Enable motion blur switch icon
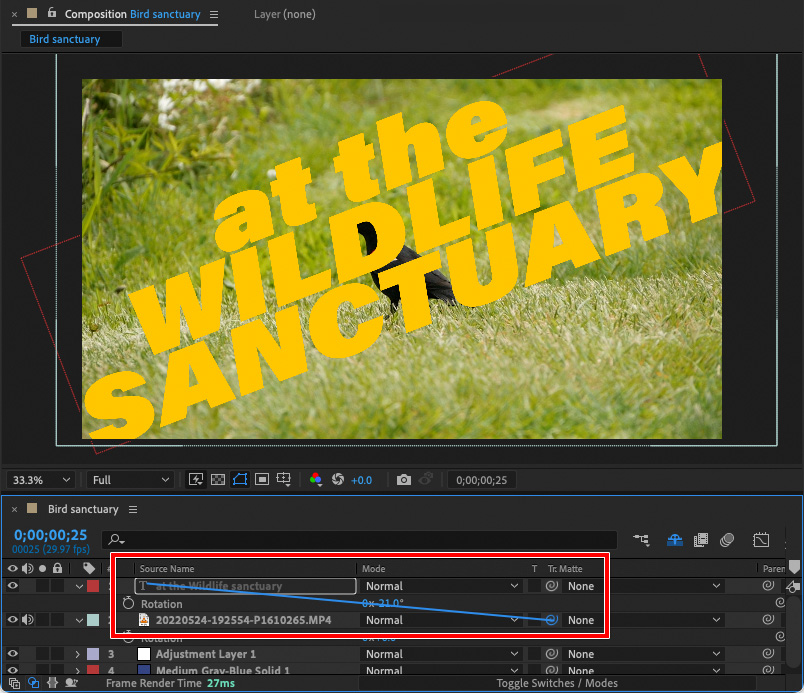 click(x=727, y=540)
